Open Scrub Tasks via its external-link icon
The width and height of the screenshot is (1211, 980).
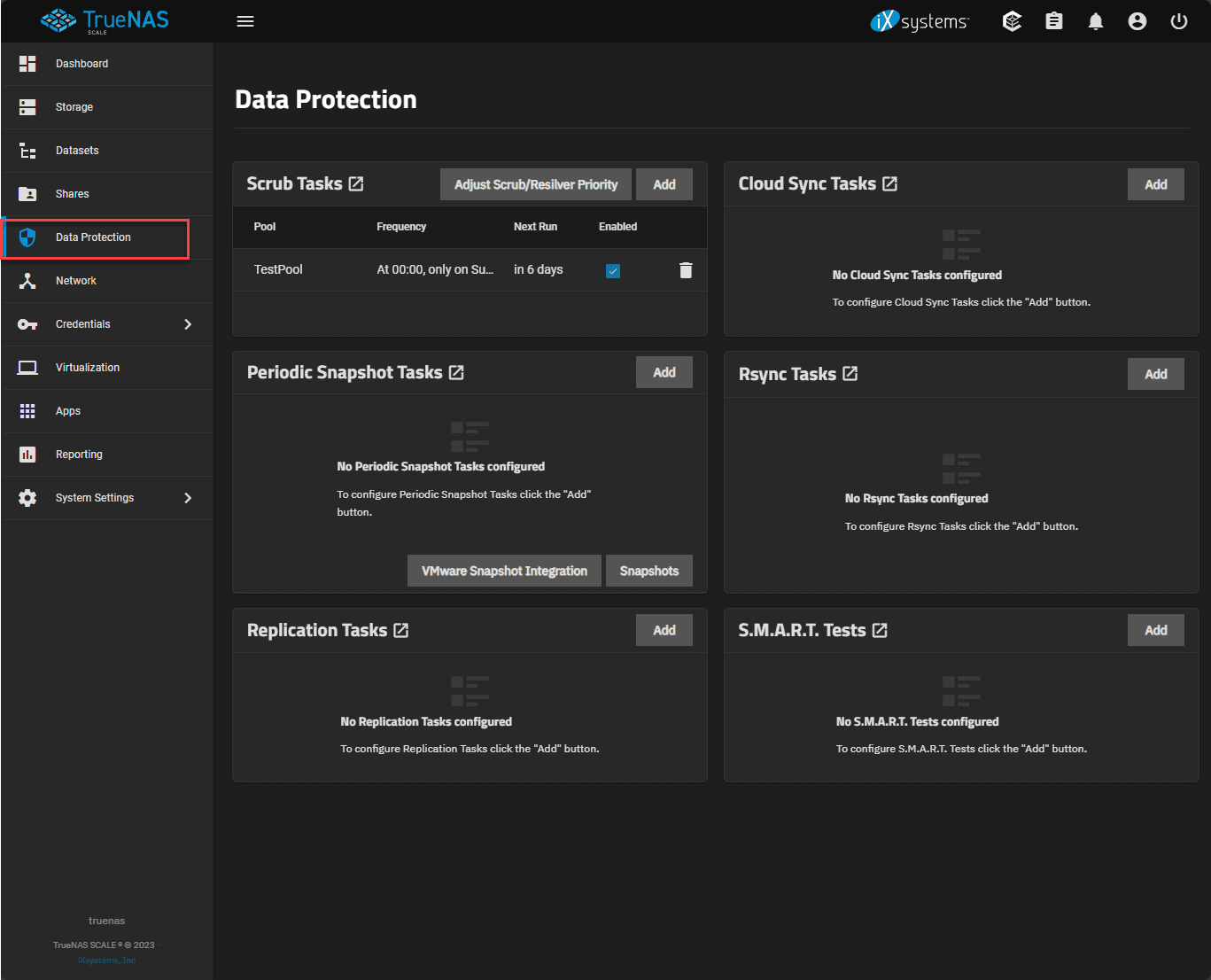pyautogui.click(x=356, y=183)
